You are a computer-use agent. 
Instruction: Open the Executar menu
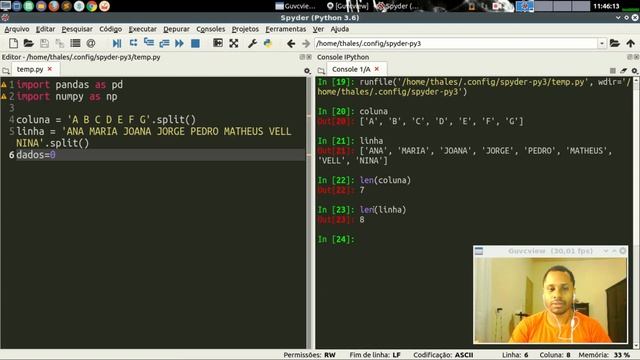tap(142, 29)
